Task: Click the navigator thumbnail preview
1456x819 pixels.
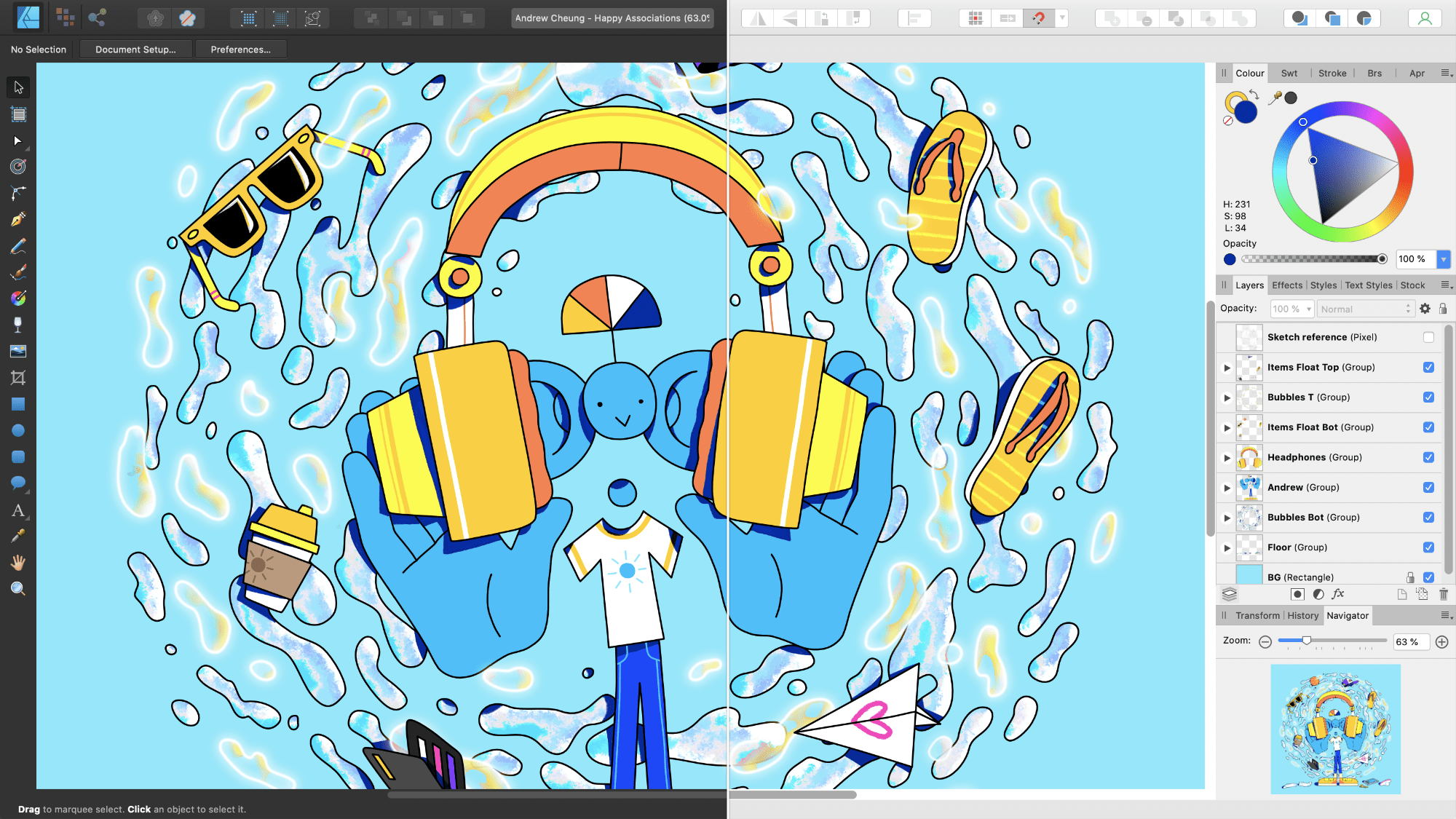Action: [1335, 729]
